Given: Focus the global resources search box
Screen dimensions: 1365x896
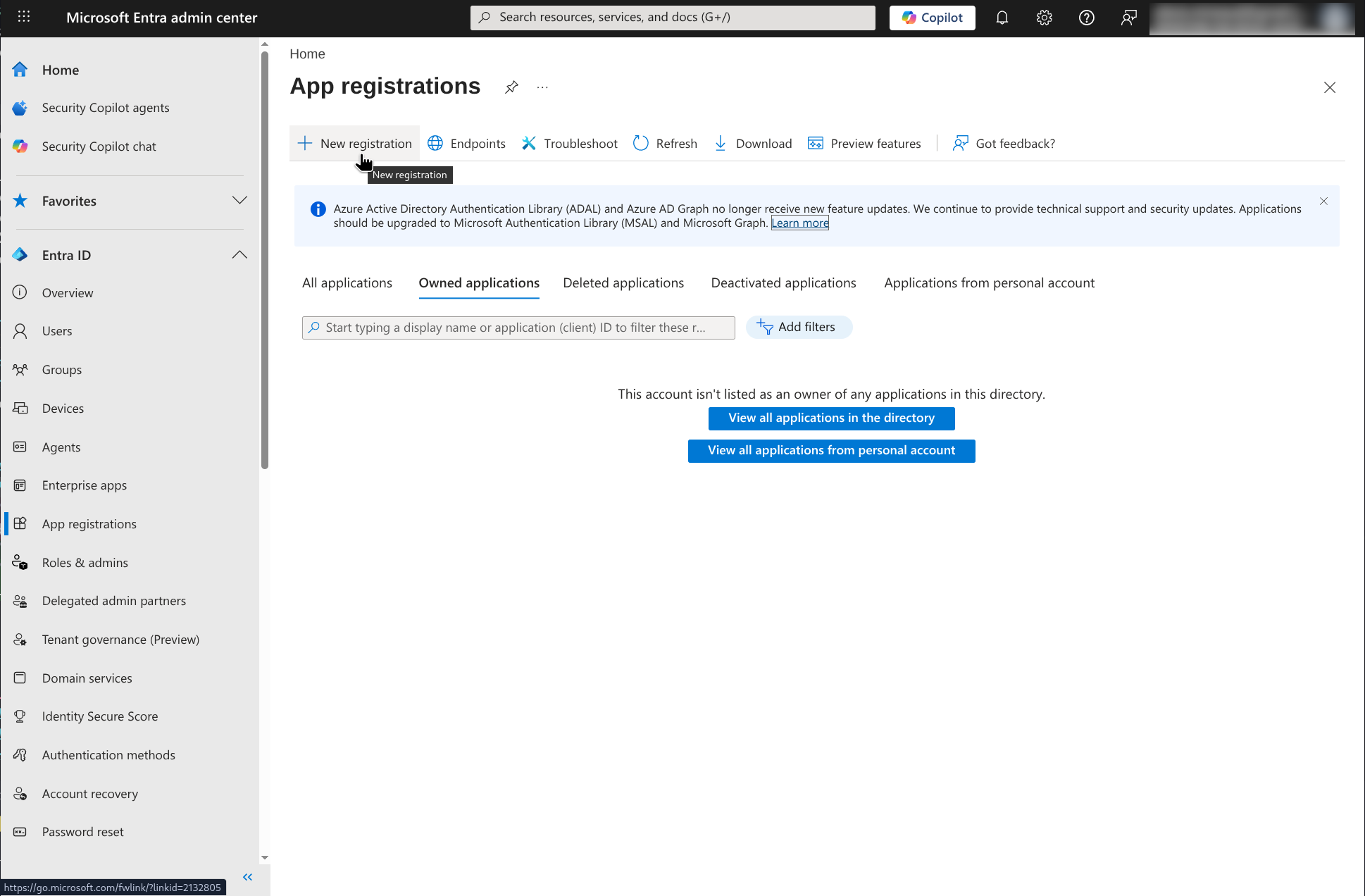Looking at the screenshot, I should pos(673,18).
